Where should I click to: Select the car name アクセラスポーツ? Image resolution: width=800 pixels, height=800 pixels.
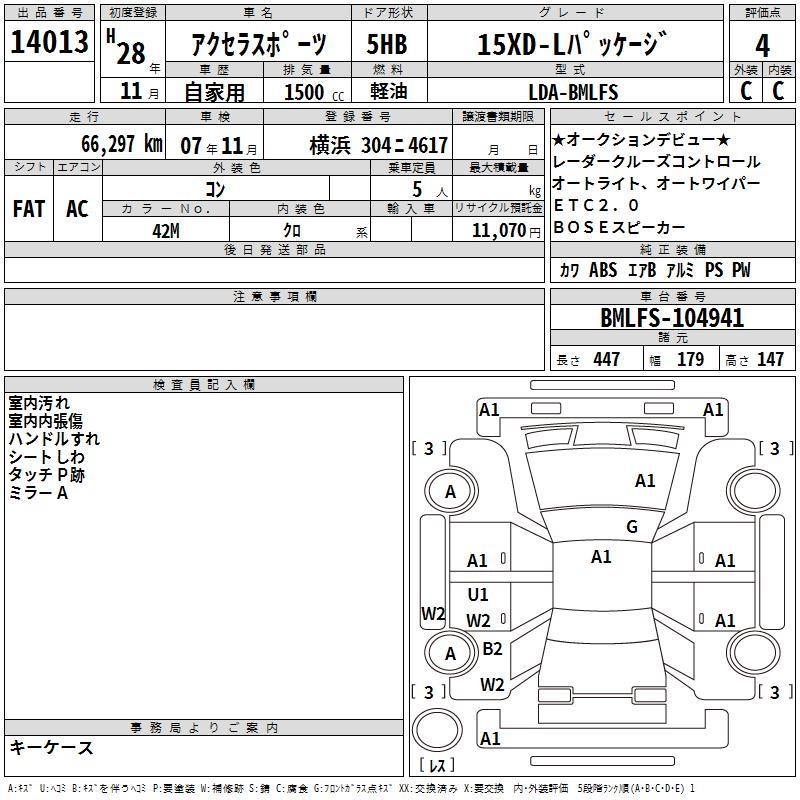[x=259, y=44]
